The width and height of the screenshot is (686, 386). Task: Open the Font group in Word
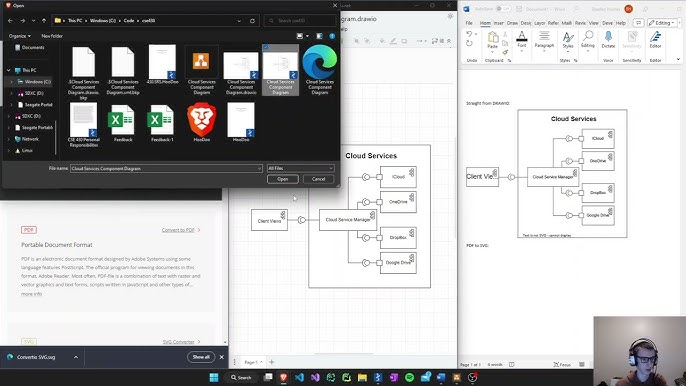522,41
